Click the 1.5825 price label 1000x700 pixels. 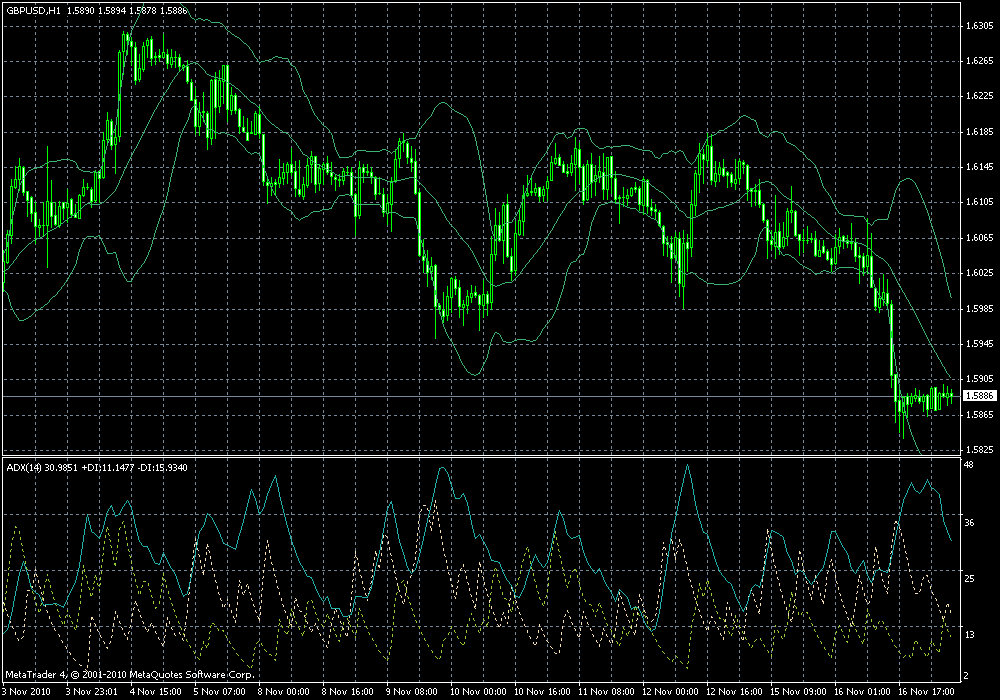coord(980,449)
